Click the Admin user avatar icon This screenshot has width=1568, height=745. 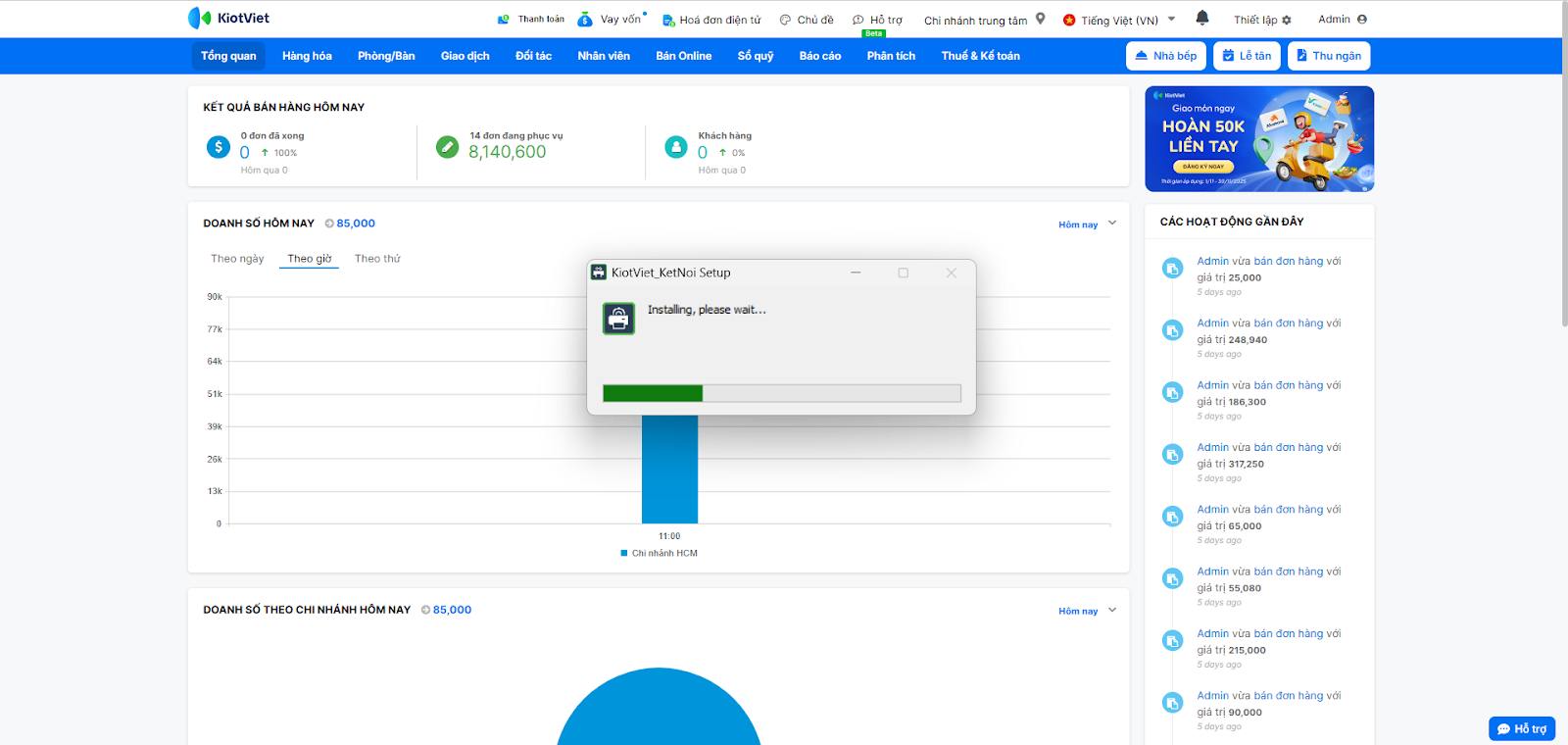pos(1362,19)
